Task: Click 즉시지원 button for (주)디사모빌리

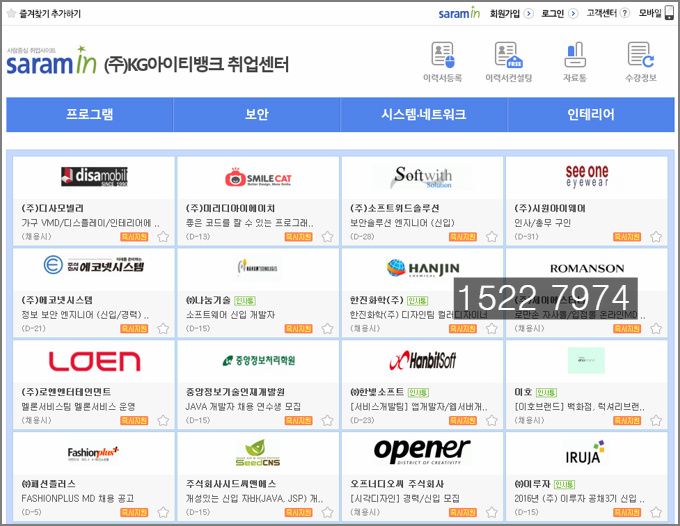Action: pyautogui.click(x=134, y=237)
